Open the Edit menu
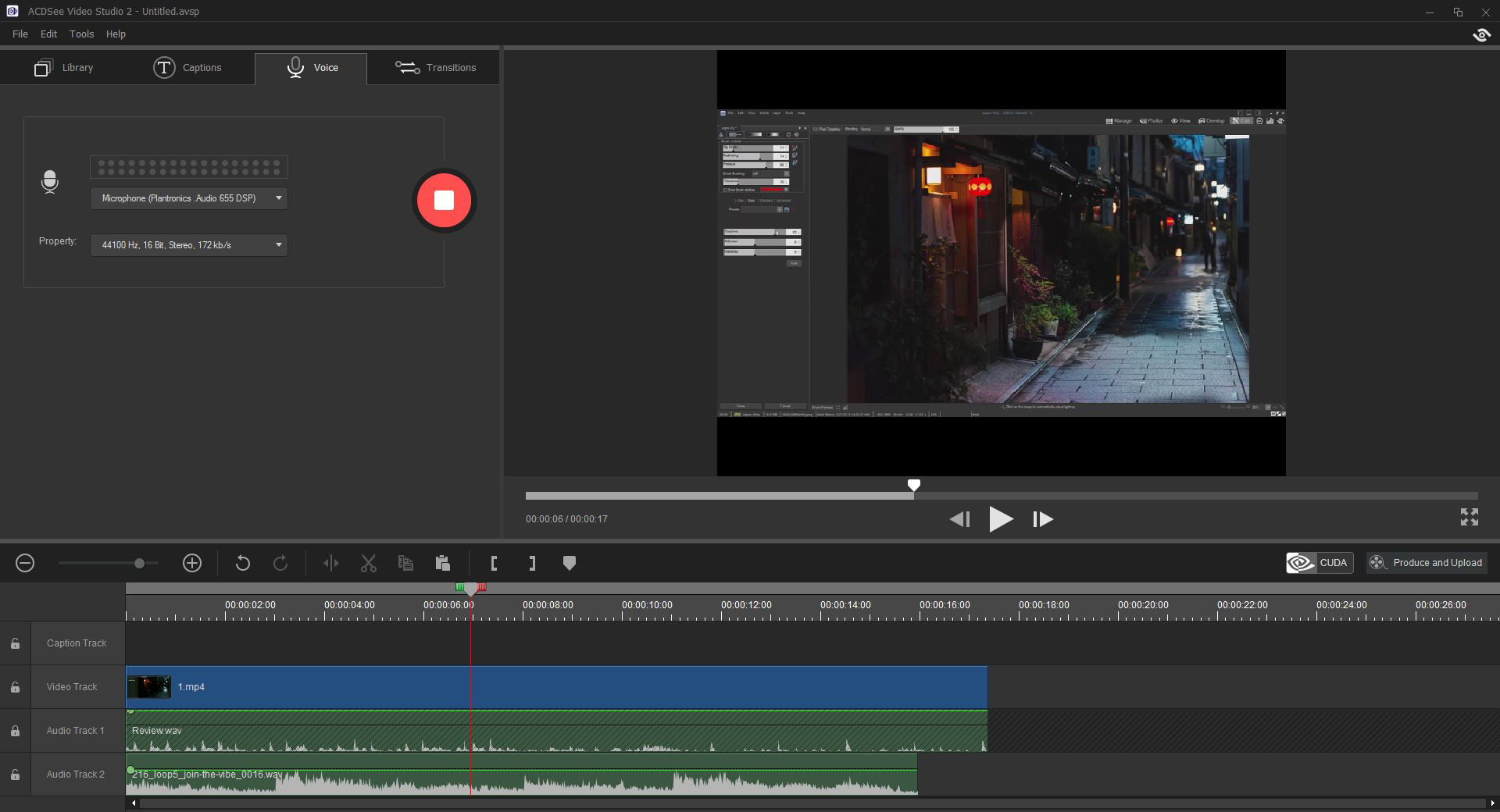This screenshot has height=812, width=1500. point(48,34)
